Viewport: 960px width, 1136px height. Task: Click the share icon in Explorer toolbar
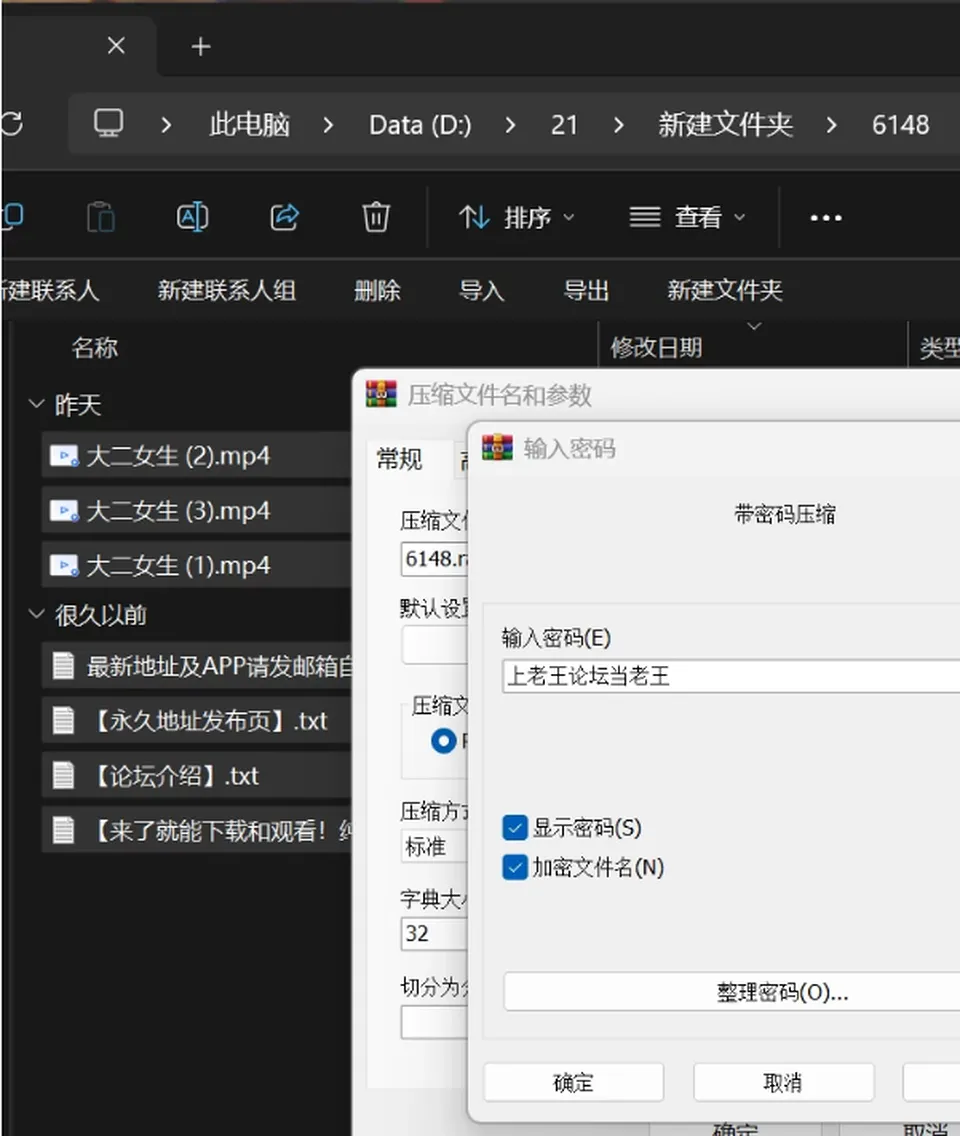pyautogui.click(x=284, y=217)
